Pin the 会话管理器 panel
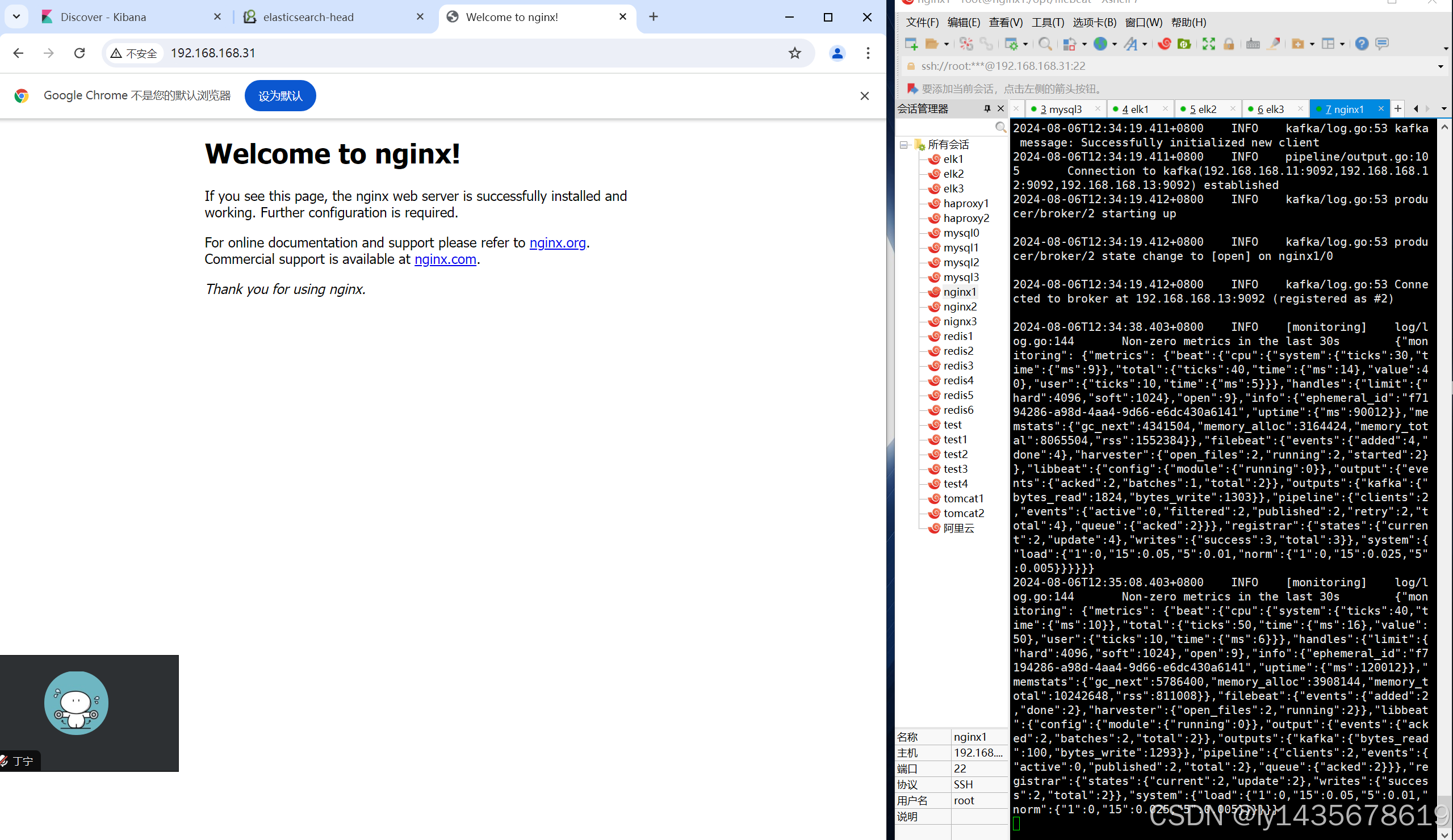Screen dimensions: 1453x840 pyautogui.click(x=986, y=108)
